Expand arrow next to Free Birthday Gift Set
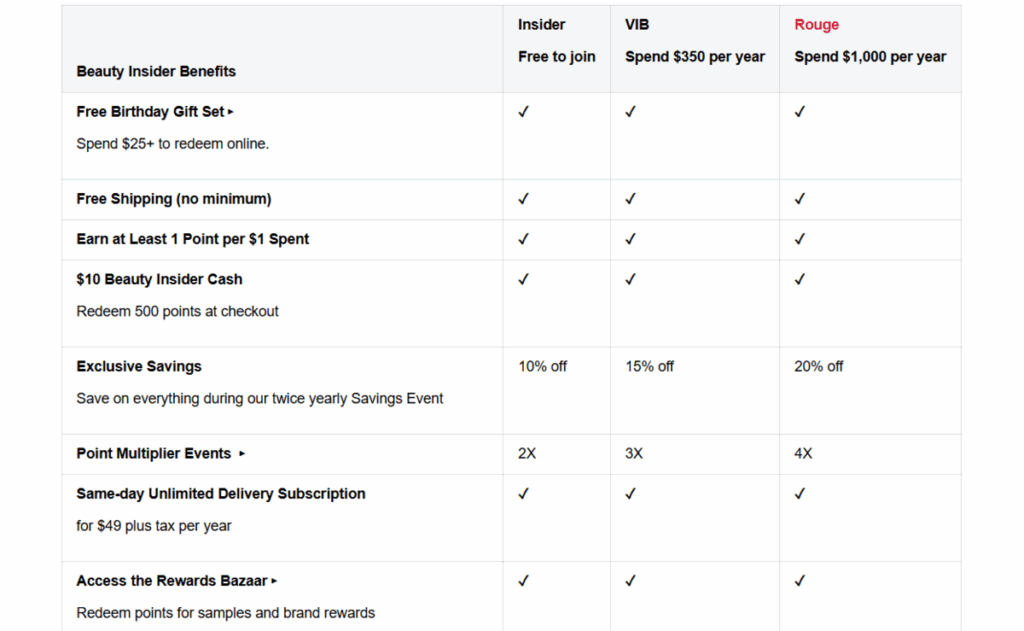This screenshot has width=1024, height=631. (x=231, y=112)
